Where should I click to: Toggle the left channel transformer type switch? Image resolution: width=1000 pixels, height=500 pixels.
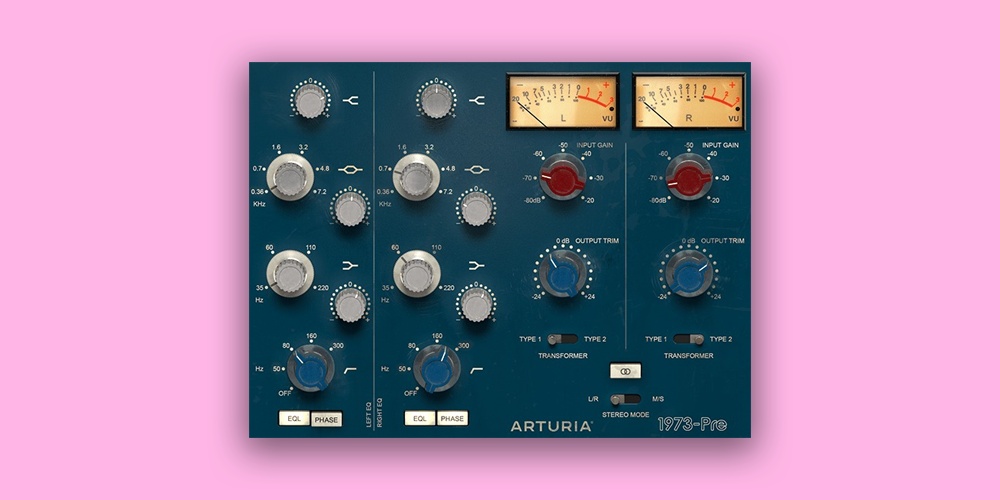click(562, 339)
